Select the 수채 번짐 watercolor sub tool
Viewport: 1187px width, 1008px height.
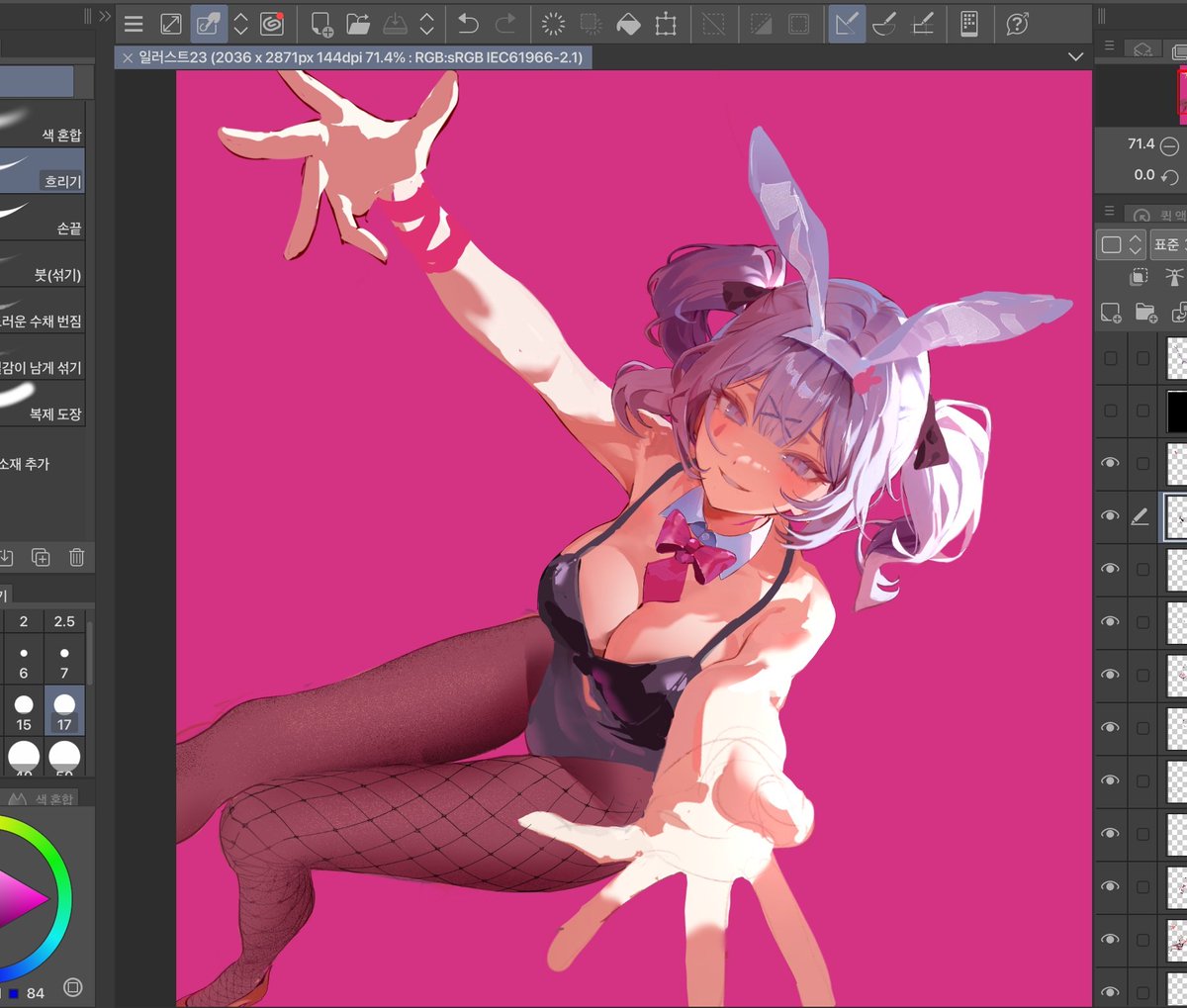(x=43, y=310)
